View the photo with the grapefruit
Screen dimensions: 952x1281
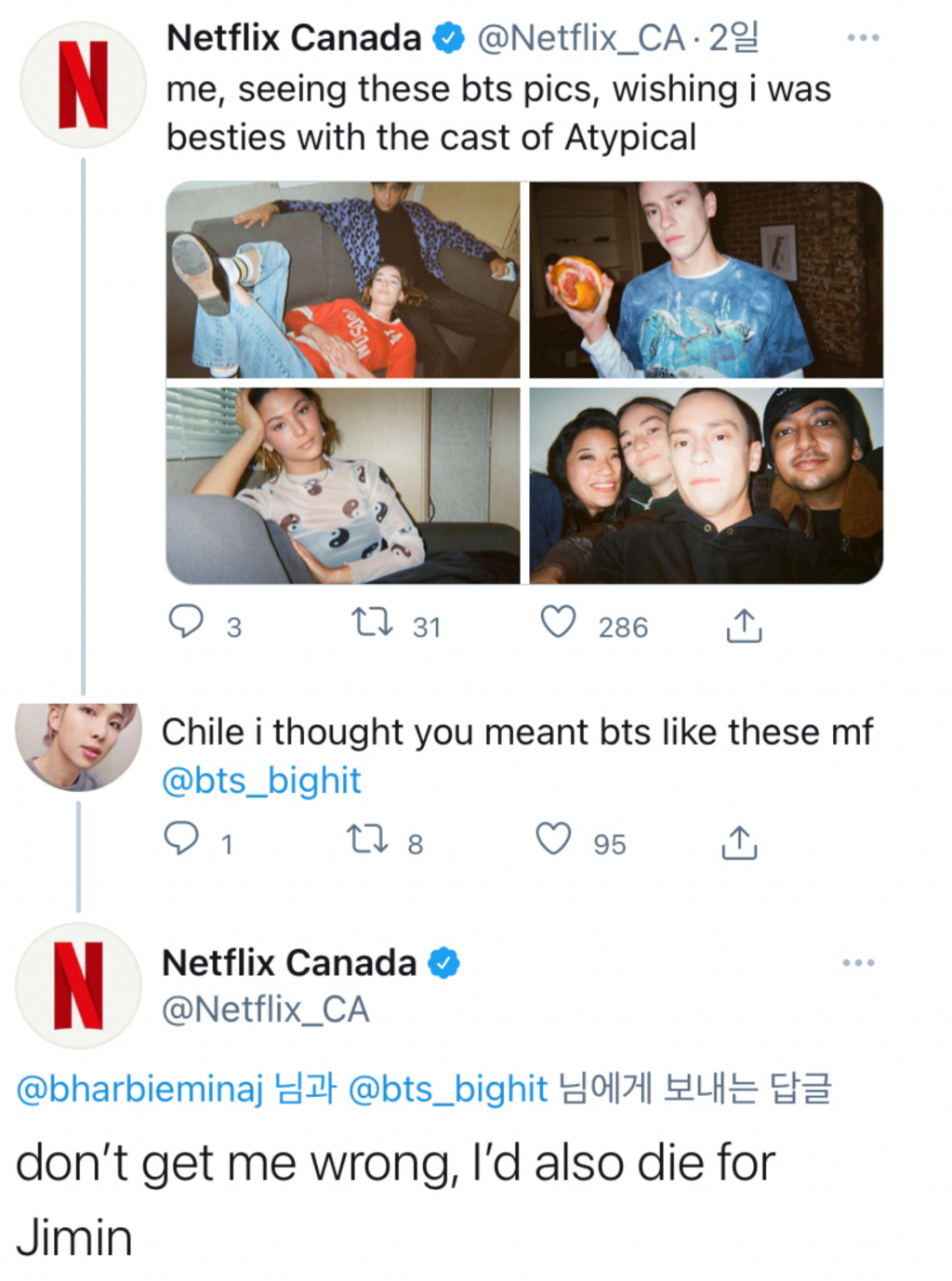tap(706, 280)
